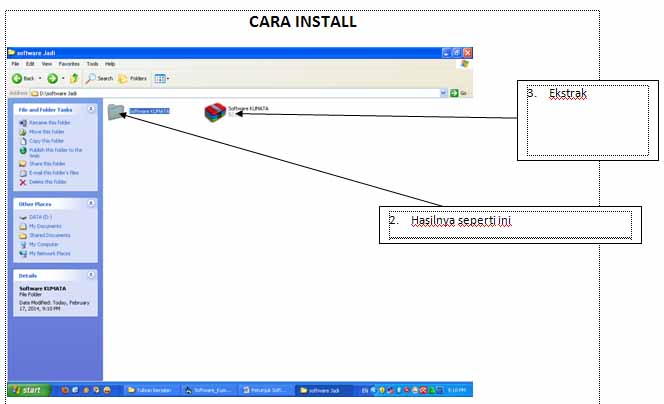The width and height of the screenshot is (664, 404).
Task: Click the address bar path D:\software Jadi
Action: 58,93
